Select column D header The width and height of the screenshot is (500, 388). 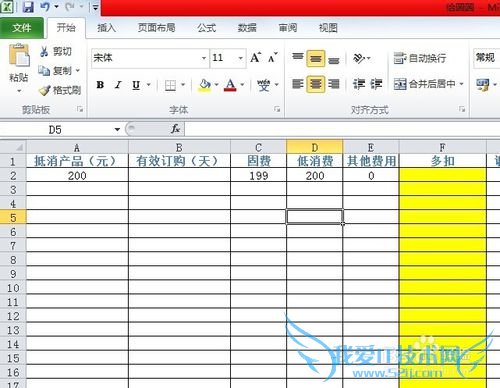315,147
